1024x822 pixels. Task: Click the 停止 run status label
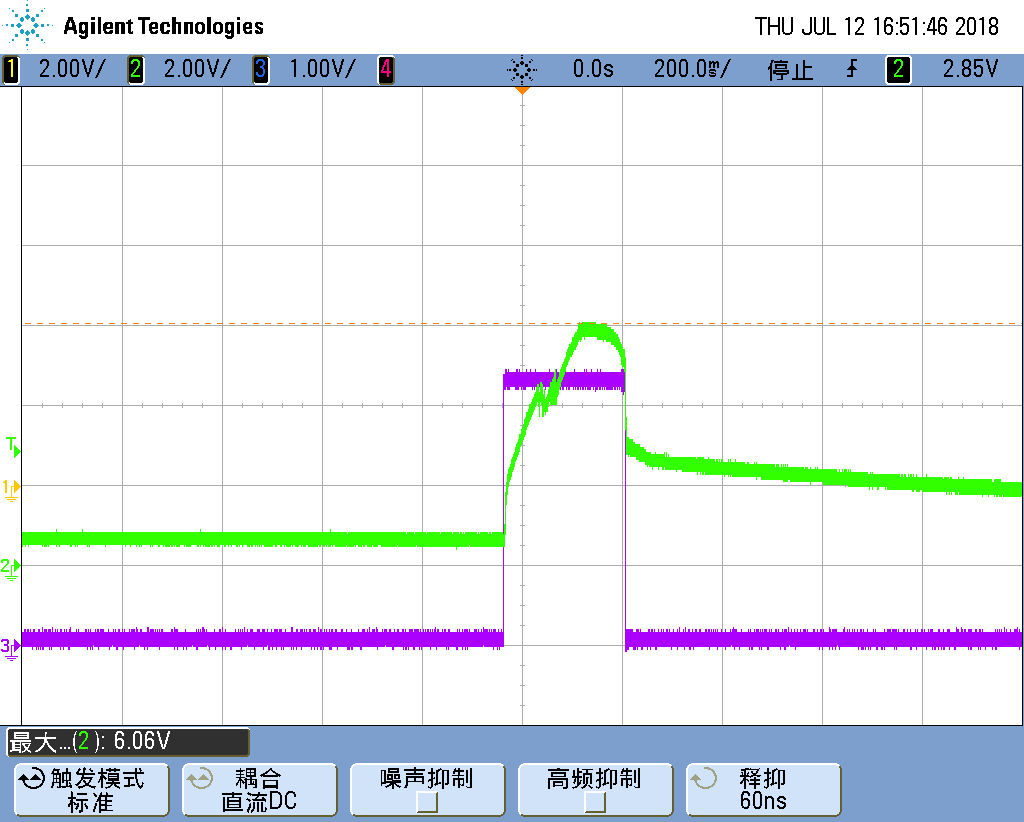coord(790,70)
